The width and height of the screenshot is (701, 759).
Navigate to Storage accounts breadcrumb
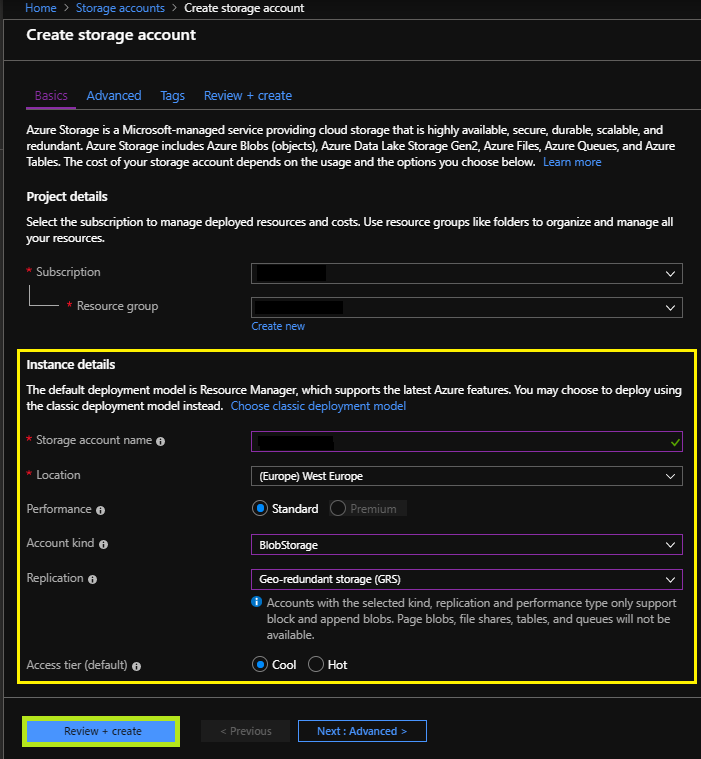[120, 8]
